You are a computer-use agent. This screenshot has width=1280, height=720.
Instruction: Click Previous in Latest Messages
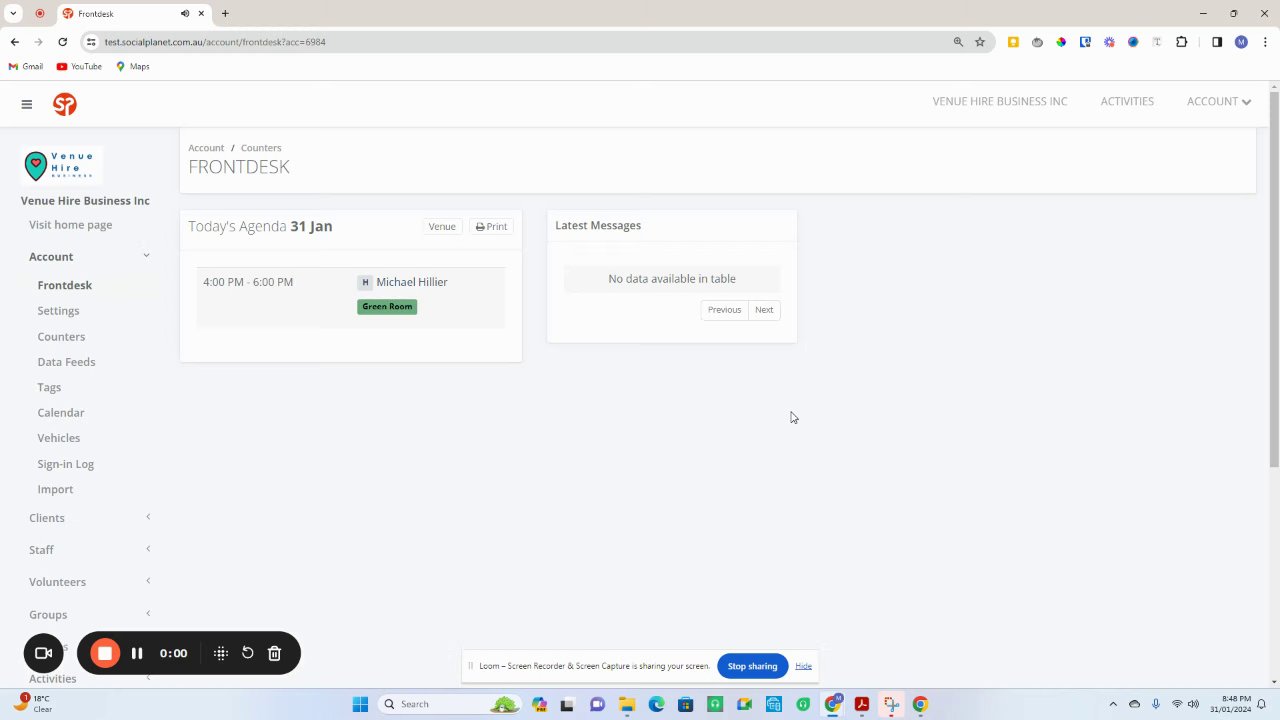pyautogui.click(x=724, y=310)
